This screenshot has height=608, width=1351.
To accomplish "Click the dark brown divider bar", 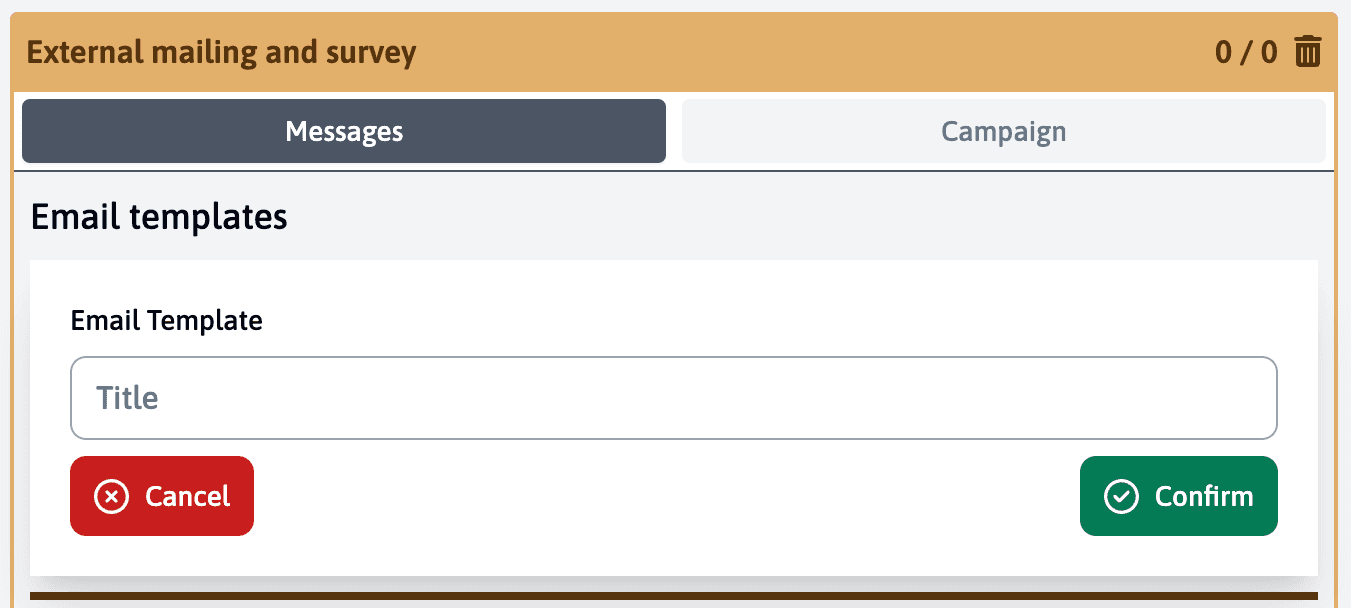I will point(673,596).
